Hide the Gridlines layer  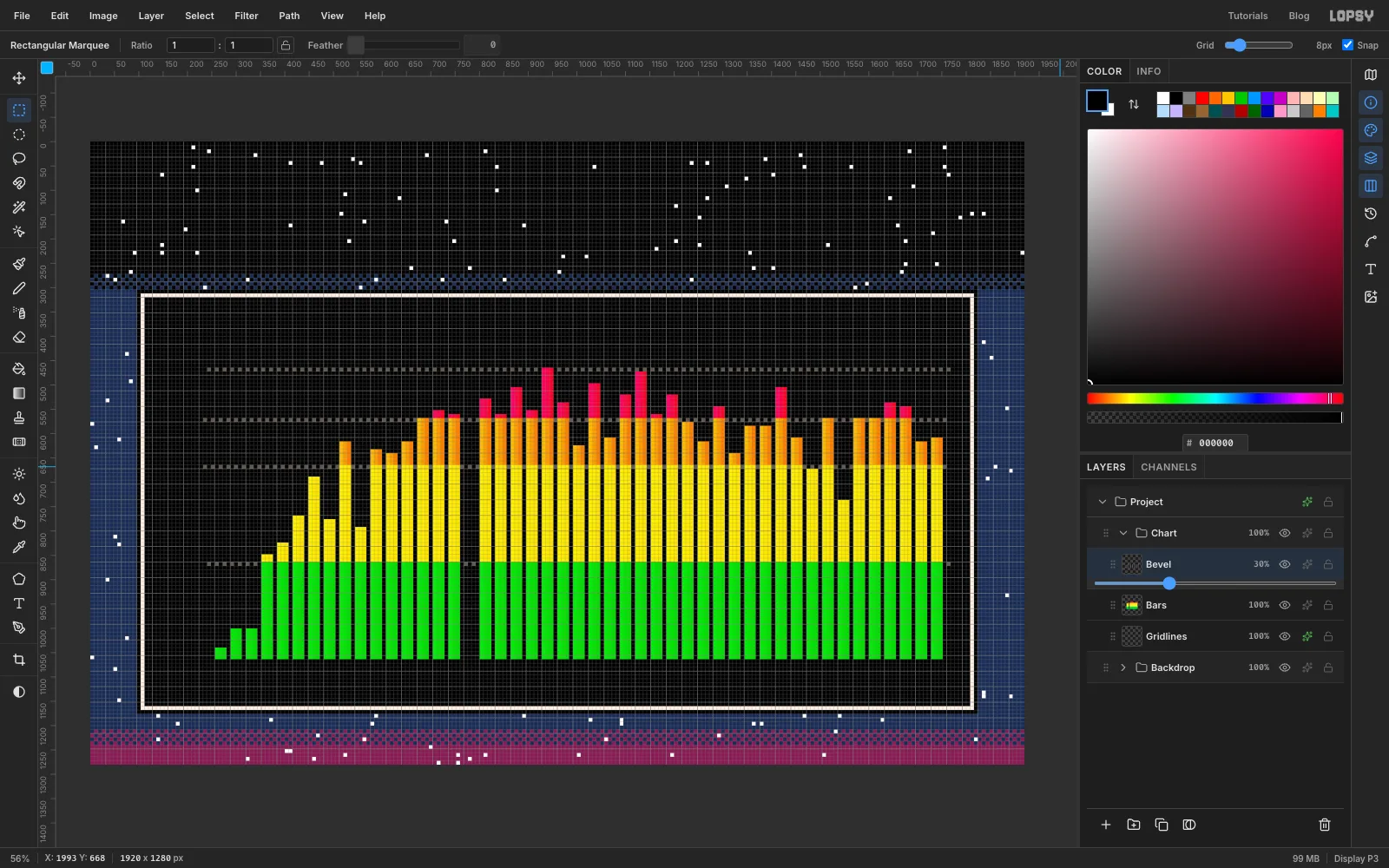coord(1285,636)
